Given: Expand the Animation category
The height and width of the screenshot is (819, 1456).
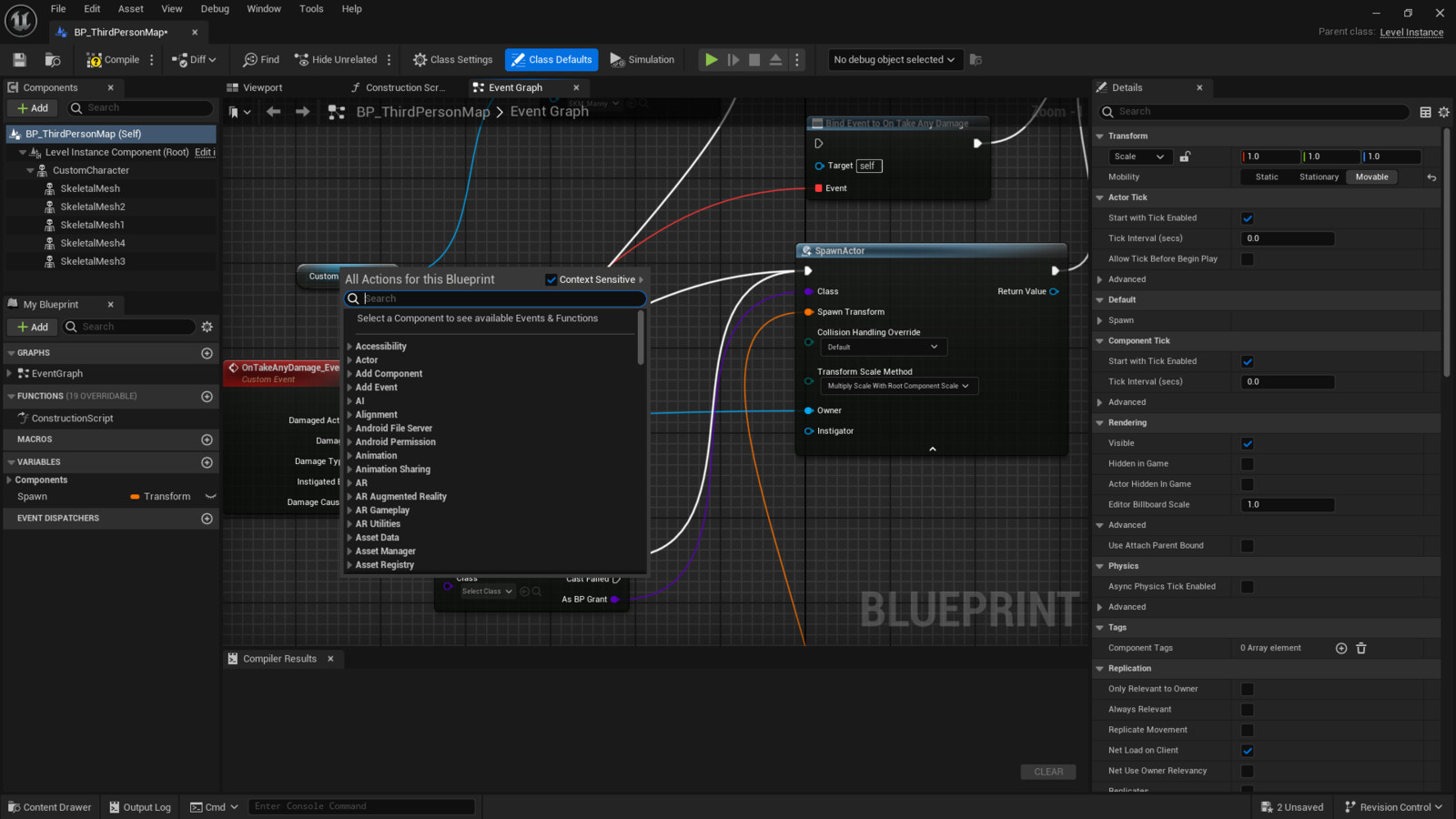Looking at the screenshot, I should (349, 456).
